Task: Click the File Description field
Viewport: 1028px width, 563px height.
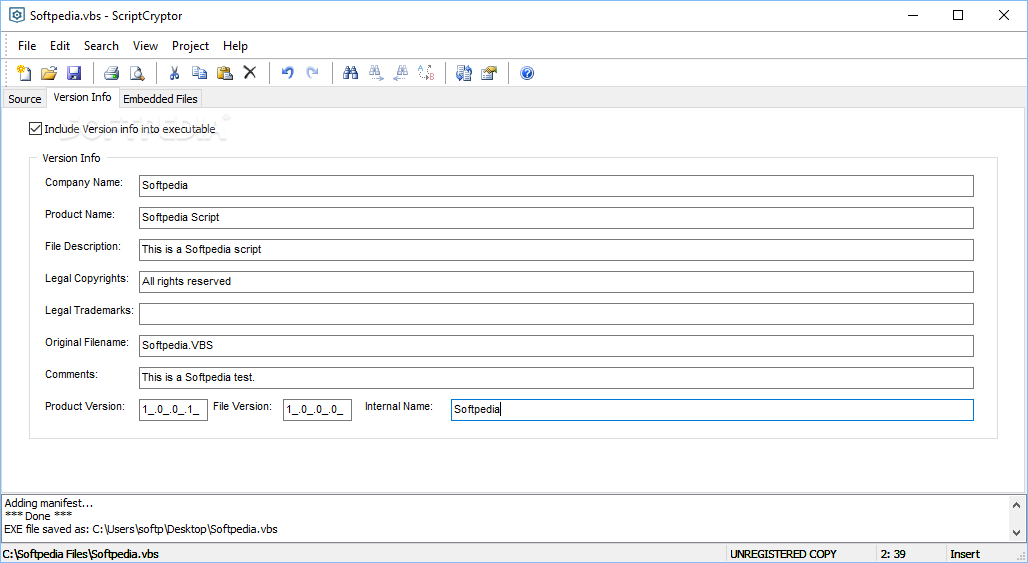Action: pyautogui.click(x=556, y=250)
